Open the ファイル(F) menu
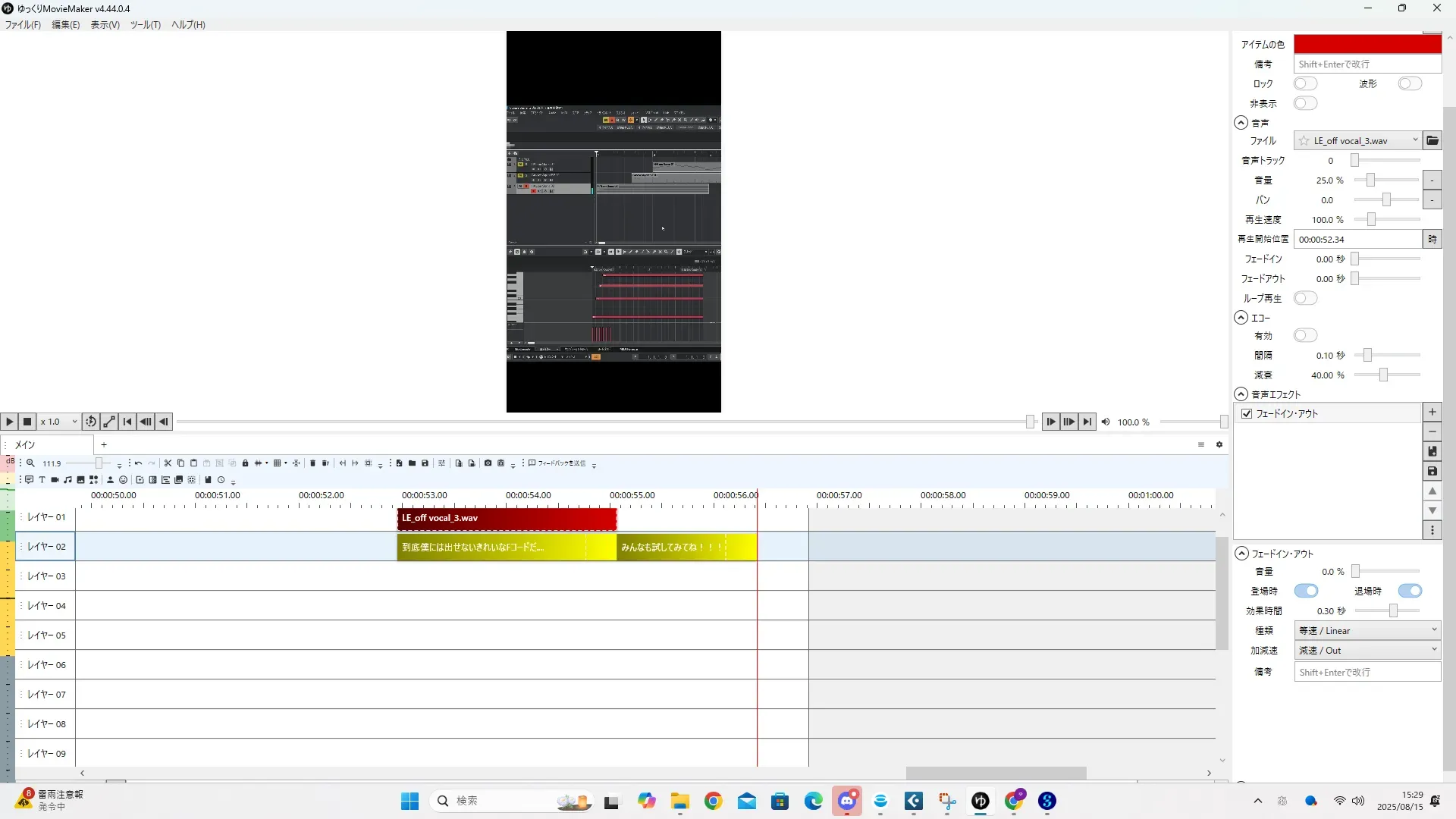Image resolution: width=1456 pixels, height=819 pixels. click(23, 24)
